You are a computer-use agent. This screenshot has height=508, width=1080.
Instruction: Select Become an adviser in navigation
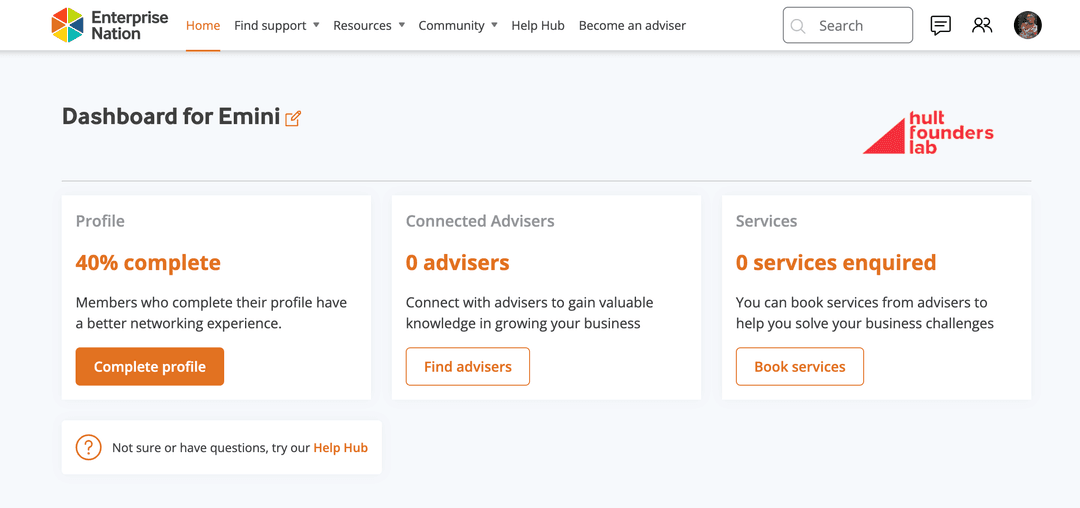632,26
